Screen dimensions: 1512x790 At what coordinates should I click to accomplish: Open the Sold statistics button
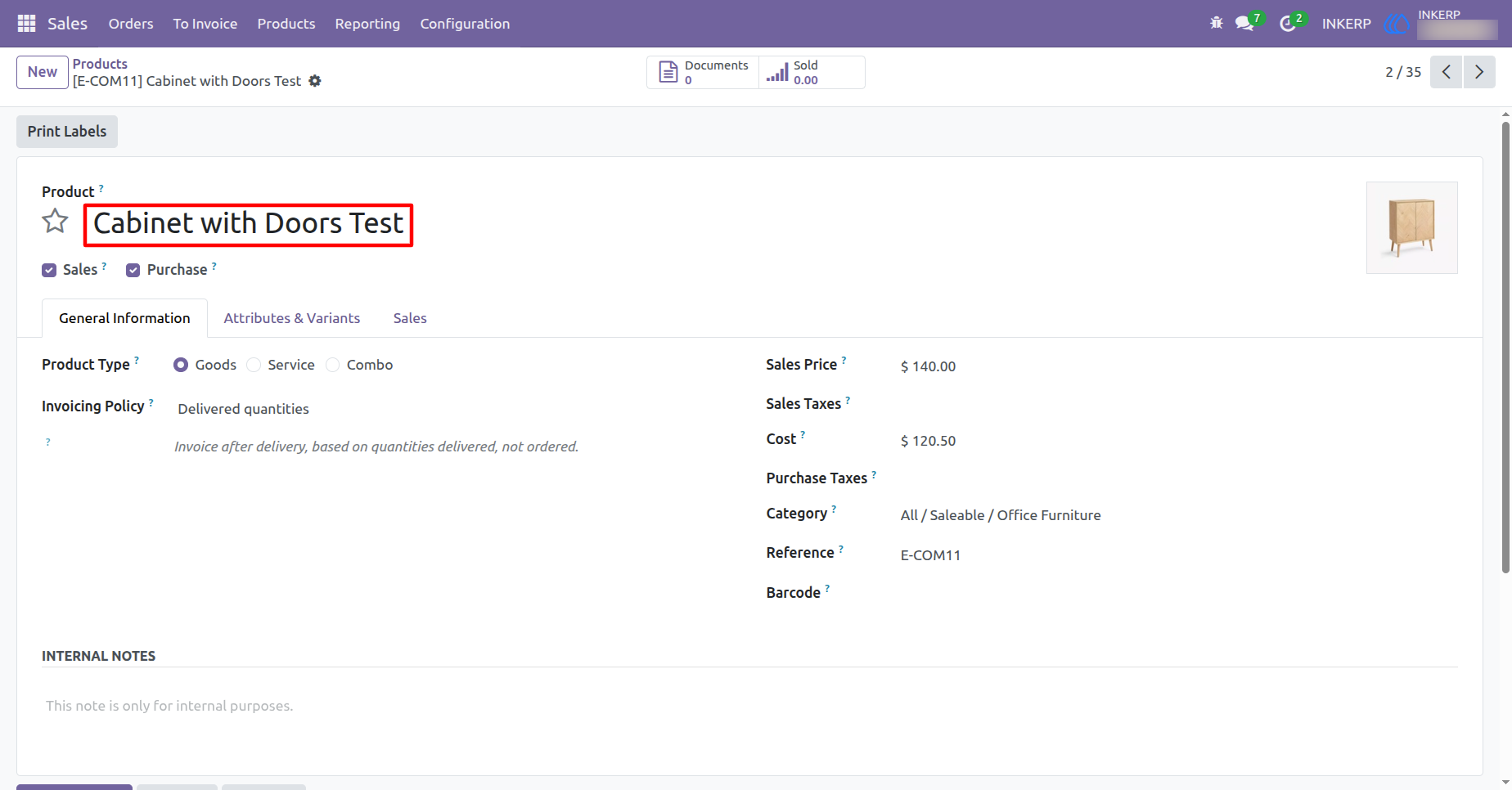pos(811,72)
